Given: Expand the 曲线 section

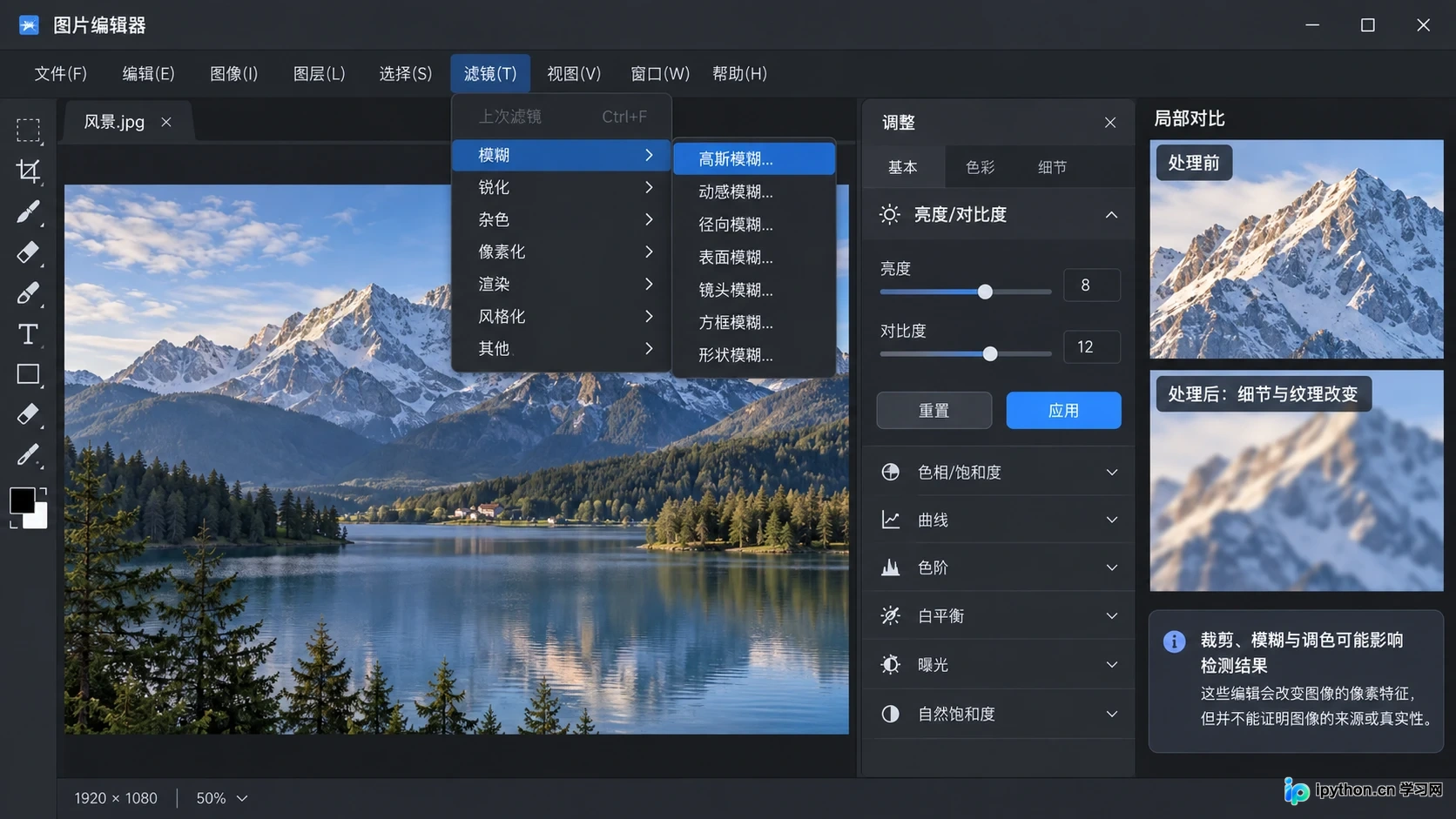Looking at the screenshot, I should click(x=1112, y=520).
